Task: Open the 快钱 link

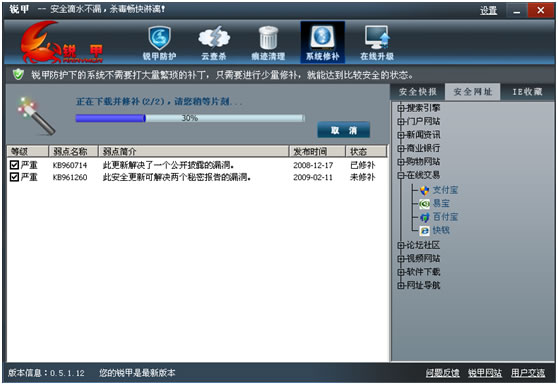Action: click(x=441, y=231)
